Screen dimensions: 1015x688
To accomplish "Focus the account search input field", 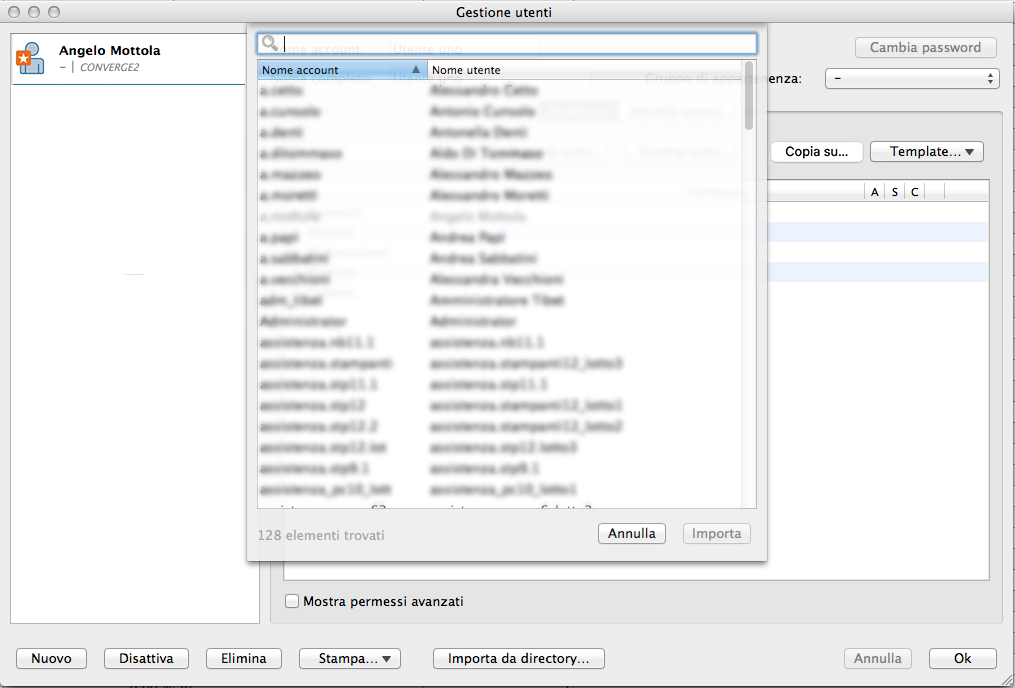I will point(515,44).
